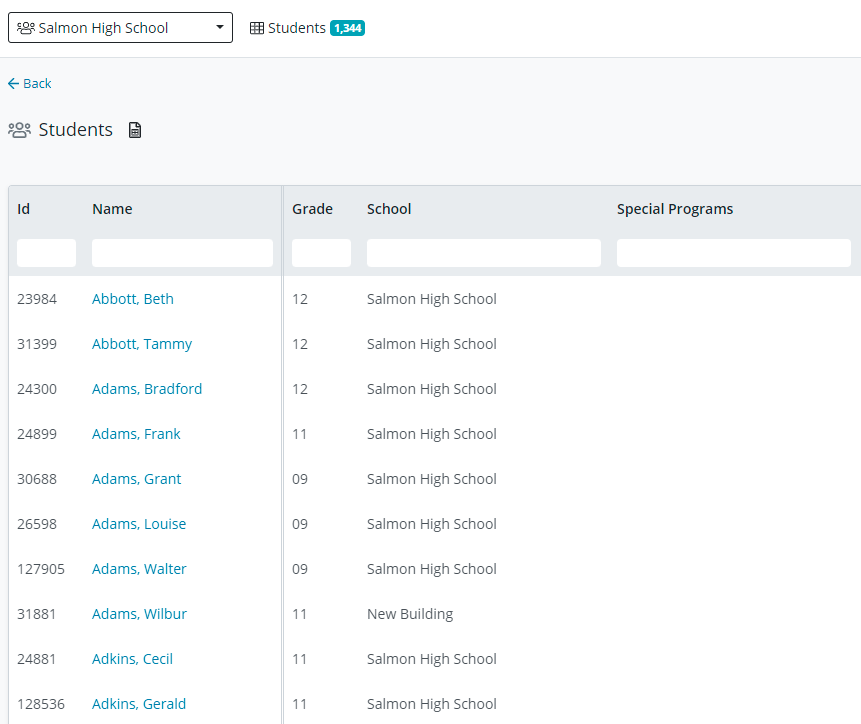The width and height of the screenshot is (861, 724).
Task: Open student Abbott, Beth
Action: point(133,299)
